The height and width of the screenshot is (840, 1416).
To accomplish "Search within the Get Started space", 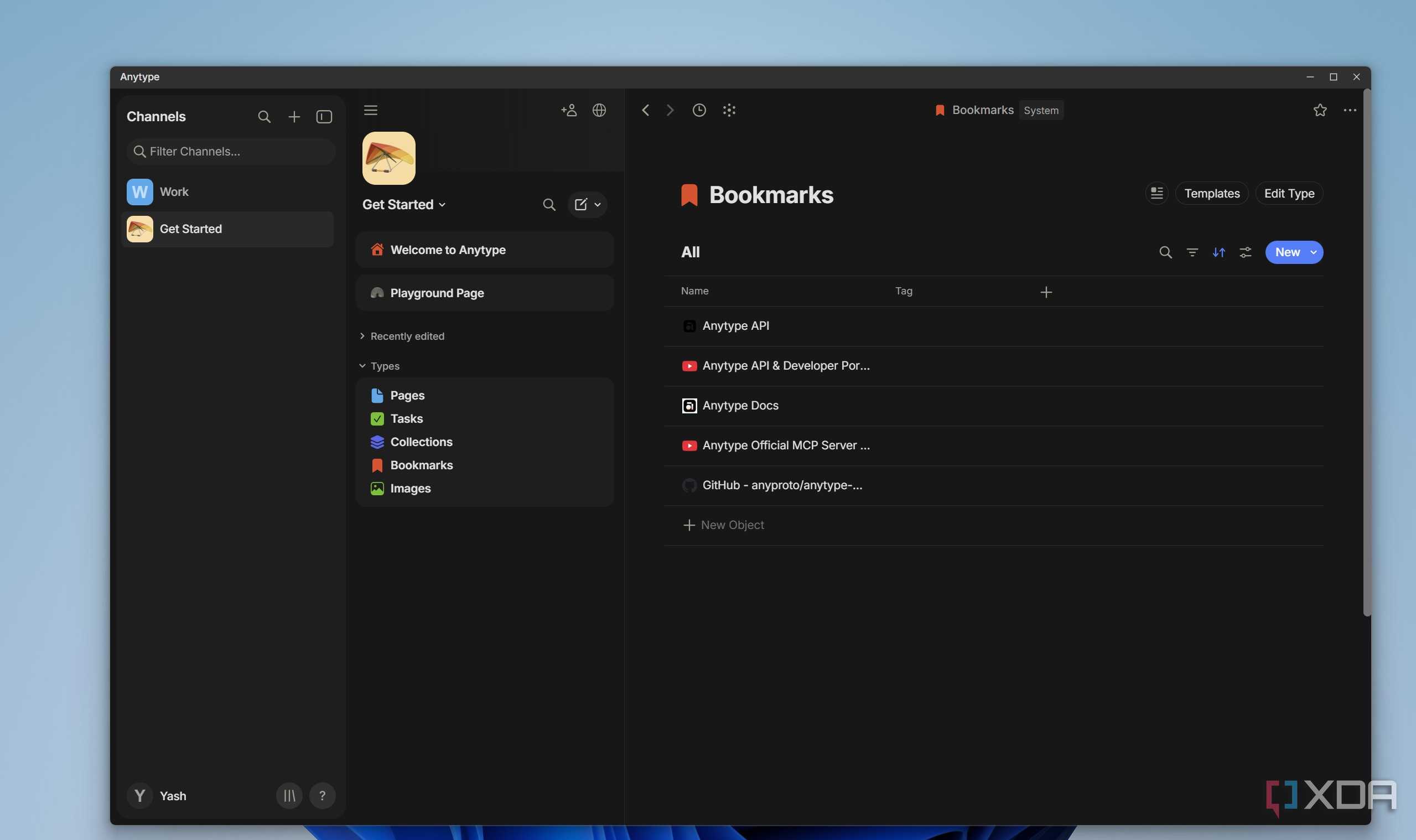I will (548, 204).
